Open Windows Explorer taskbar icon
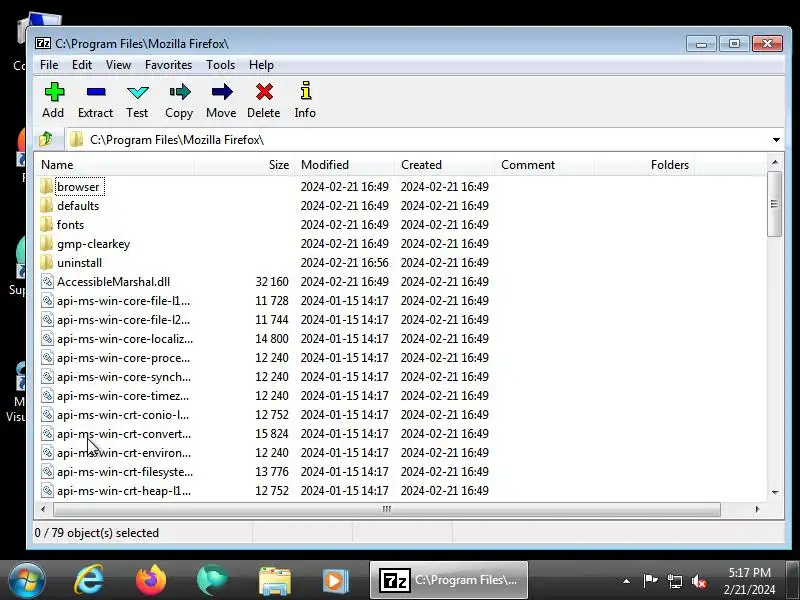This screenshot has width=800, height=600. (274, 581)
